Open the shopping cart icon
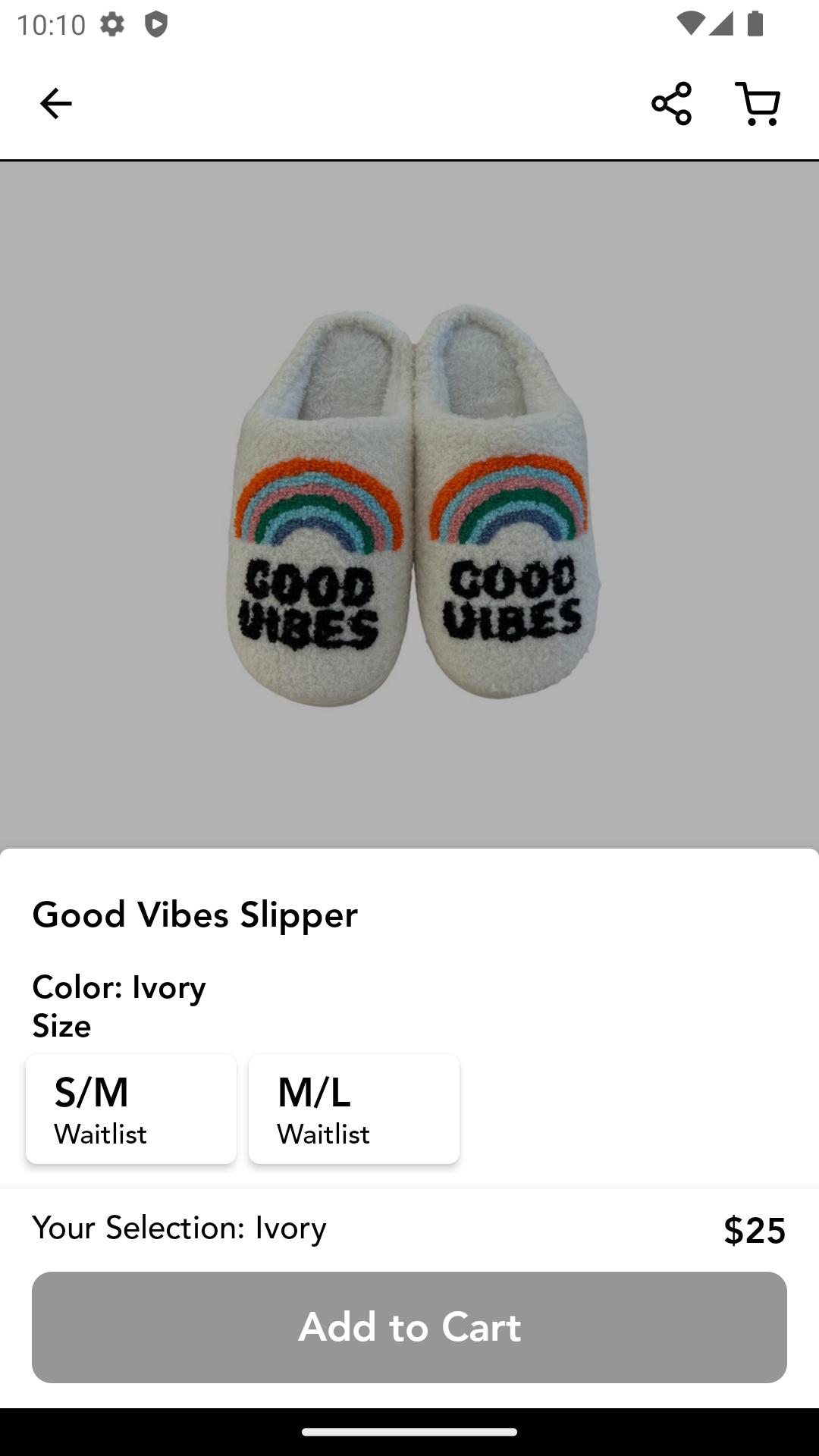Viewport: 819px width, 1456px height. [x=758, y=103]
